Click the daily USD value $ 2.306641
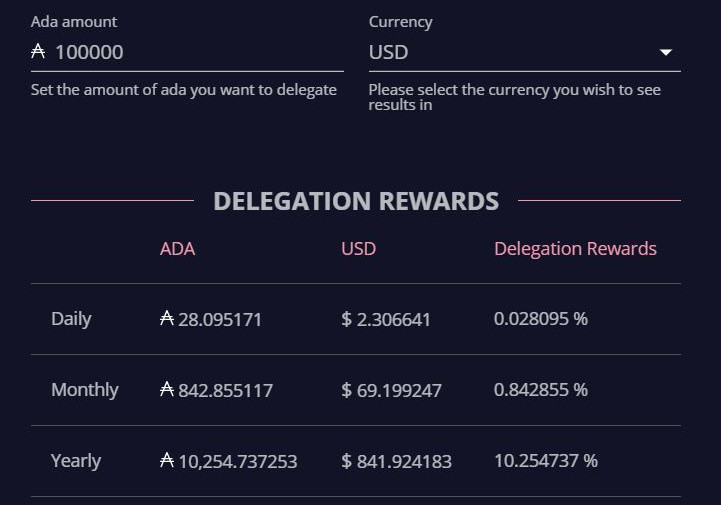Screen dimensions: 721x505 click(x=386, y=319)
